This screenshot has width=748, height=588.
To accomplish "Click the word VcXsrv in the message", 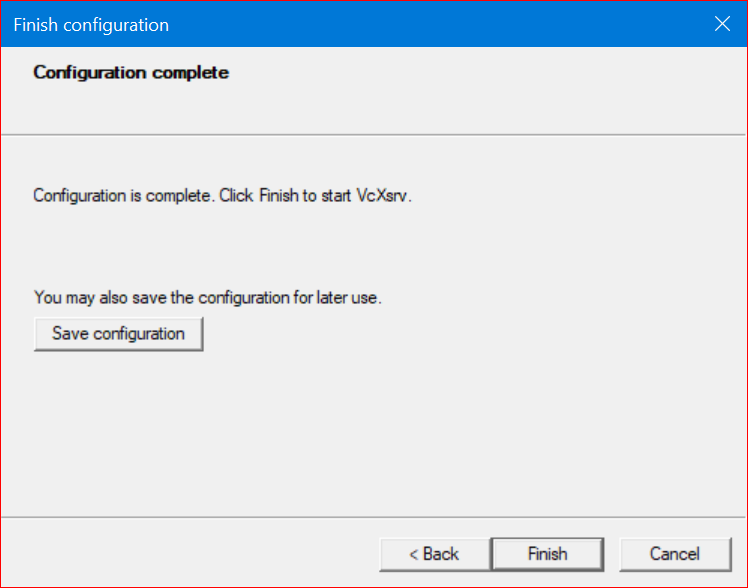I will tap(384, 196).
